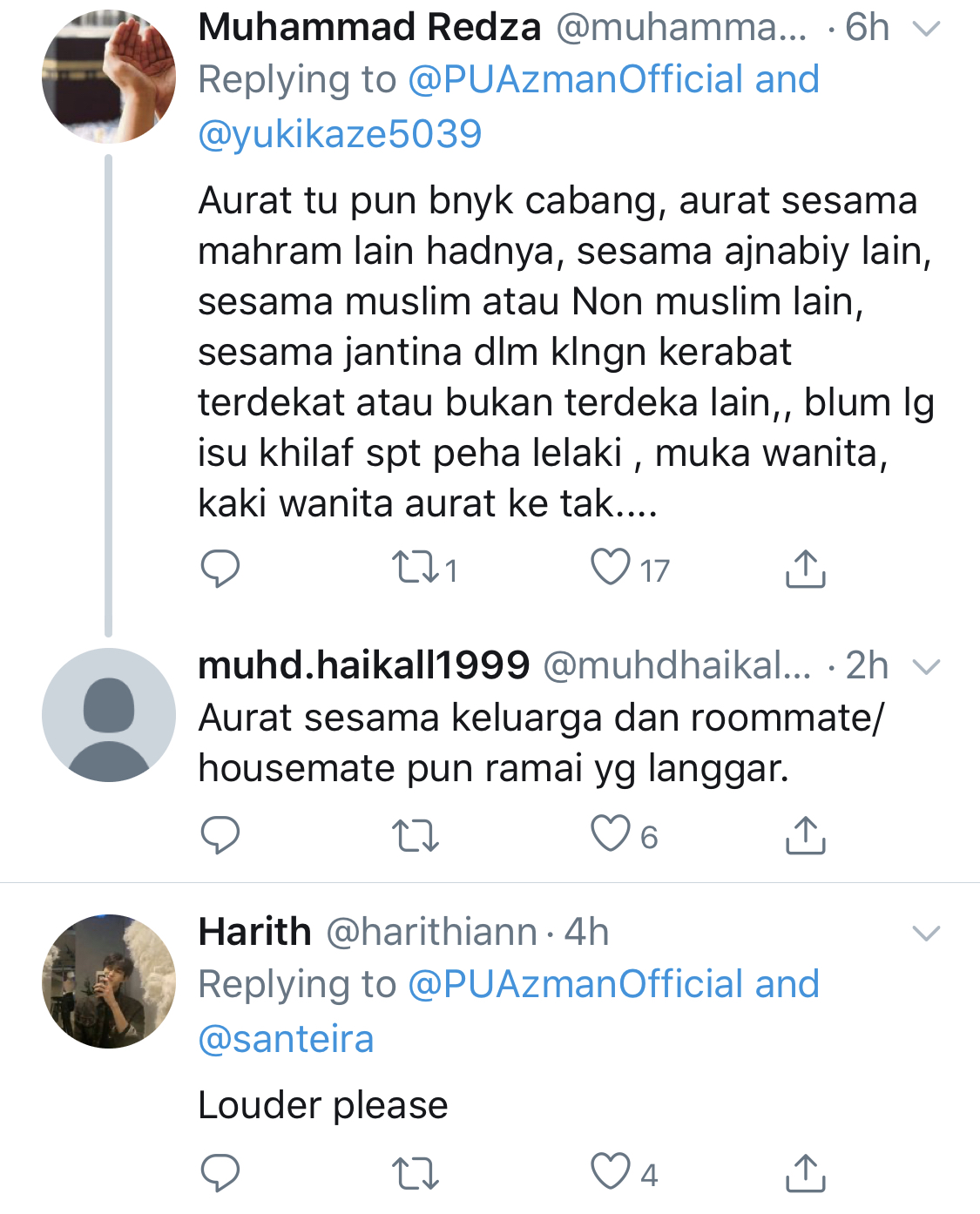Open options chevron on Harith's tweet
The image size is (980, 1214).
[x=925, y=934]
